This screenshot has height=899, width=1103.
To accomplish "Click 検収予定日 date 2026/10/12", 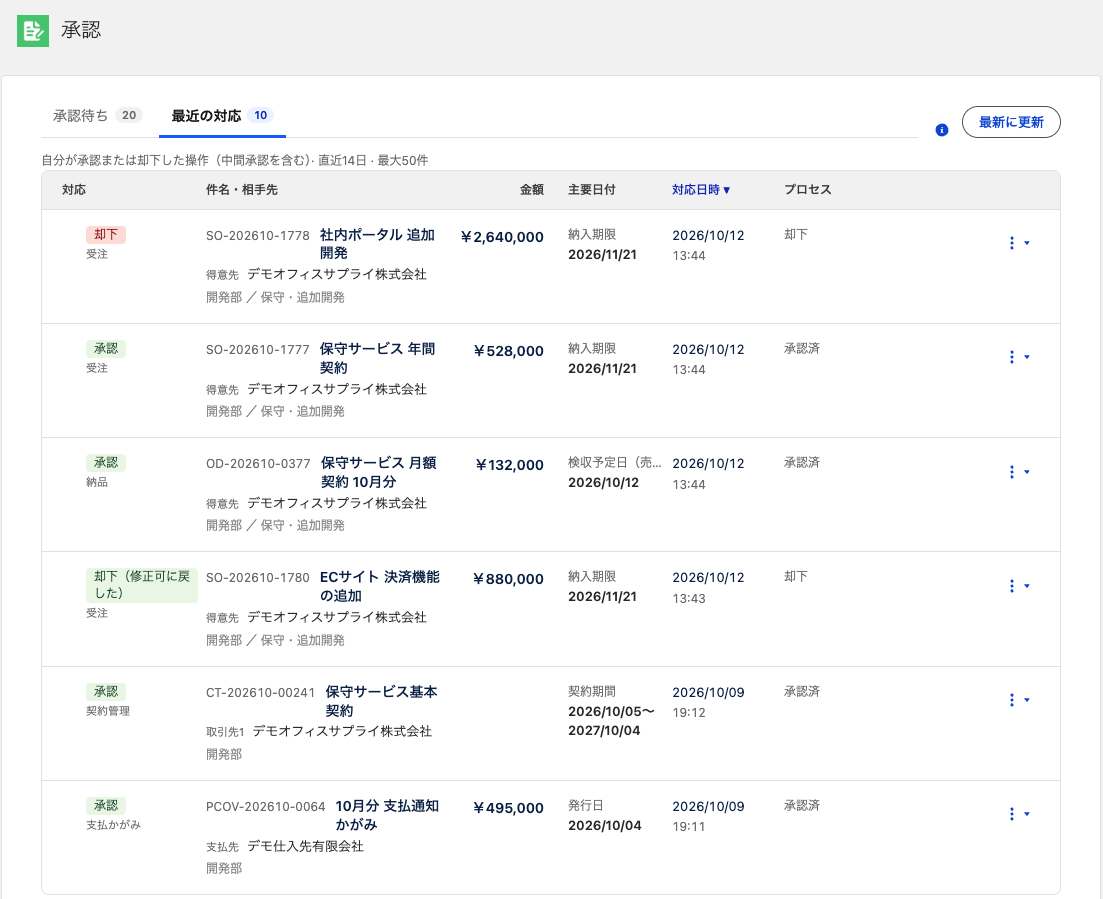I will [604, 483].
